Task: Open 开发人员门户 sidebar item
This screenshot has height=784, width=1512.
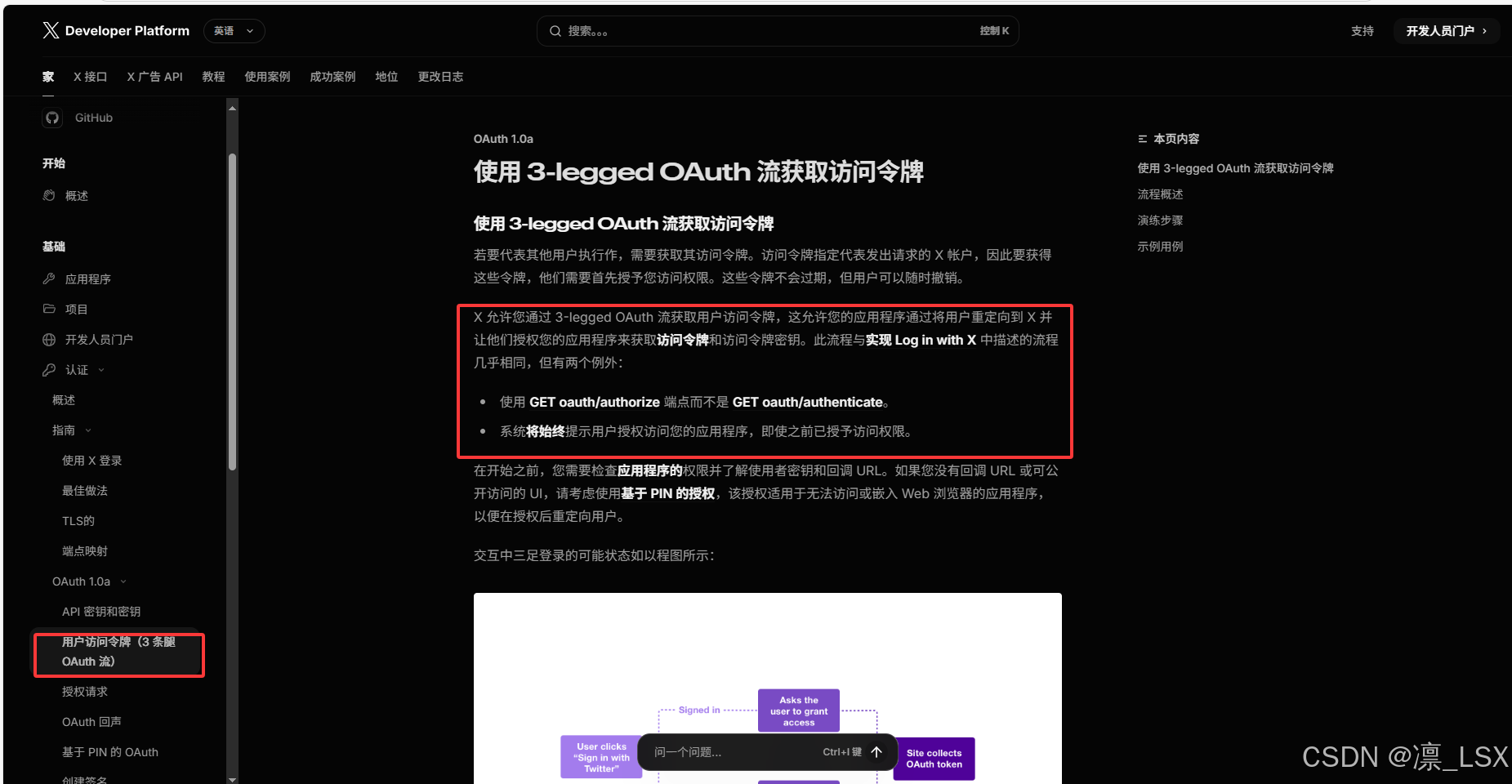Action: (99, 340)
